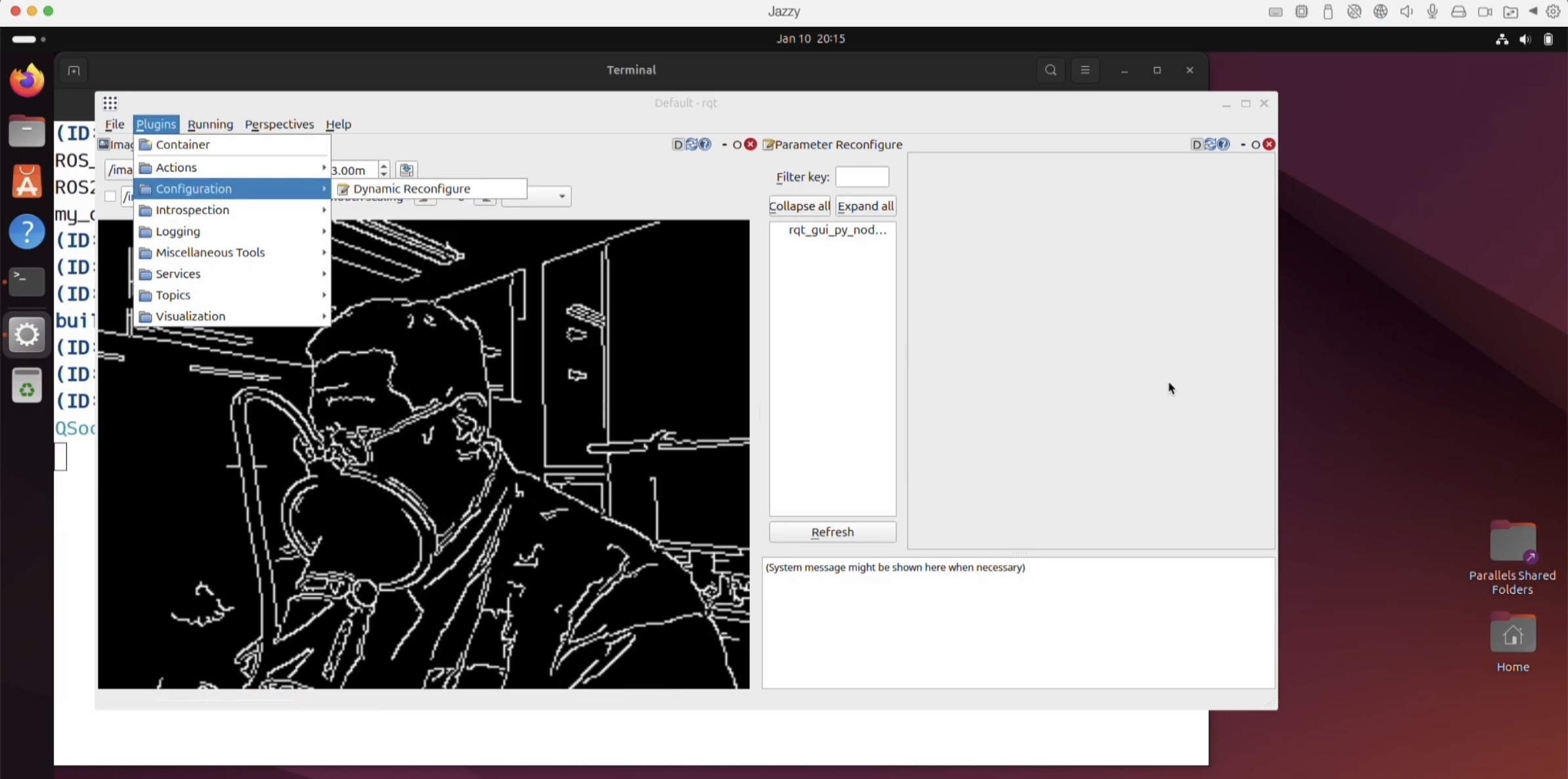Toggle the checkbox below the image topic field
The image size is (1568, 779).
click(110, 196)
